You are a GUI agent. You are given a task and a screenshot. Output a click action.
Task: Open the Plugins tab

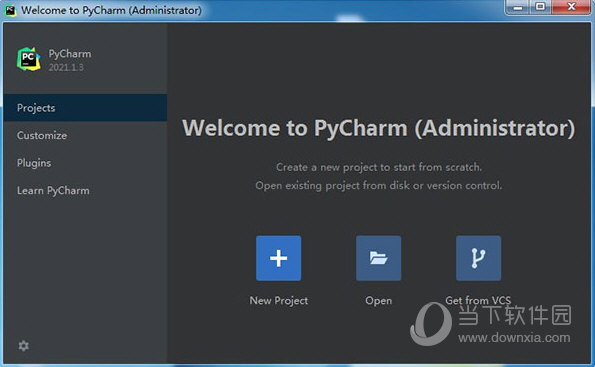85,163
